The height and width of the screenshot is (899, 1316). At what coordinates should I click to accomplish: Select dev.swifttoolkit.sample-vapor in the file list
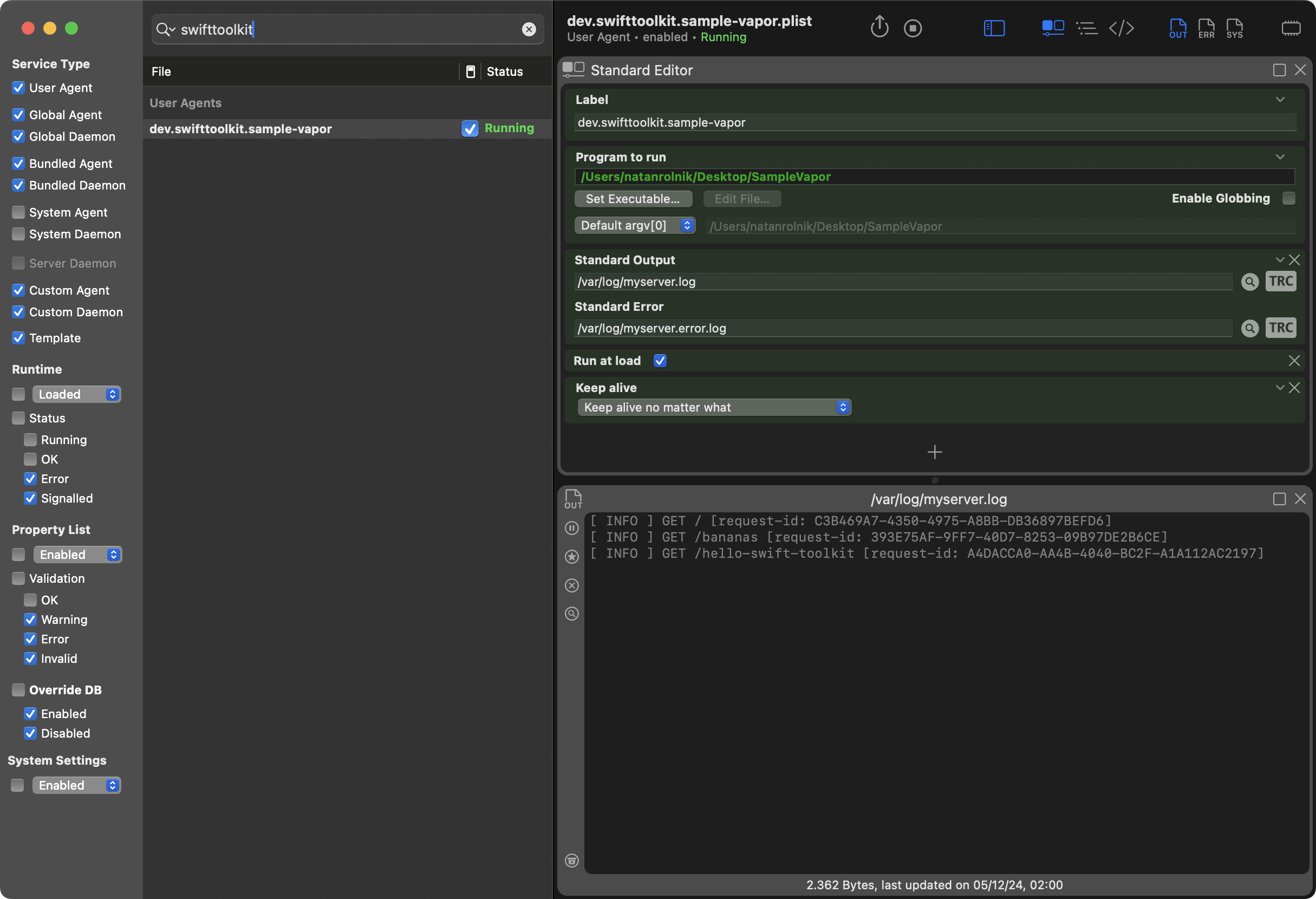[240, 128]
